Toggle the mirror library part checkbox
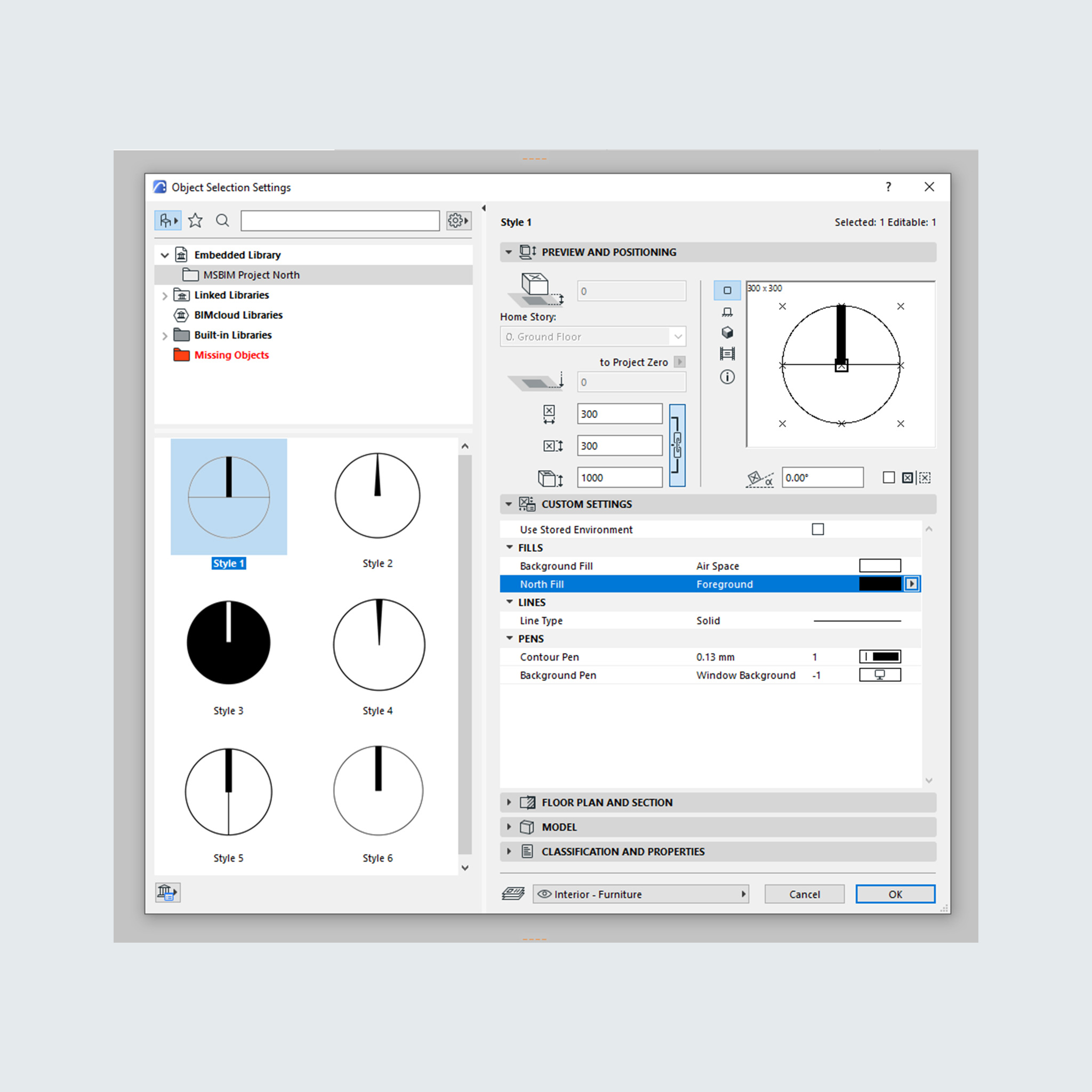 [x=888, y=478]
